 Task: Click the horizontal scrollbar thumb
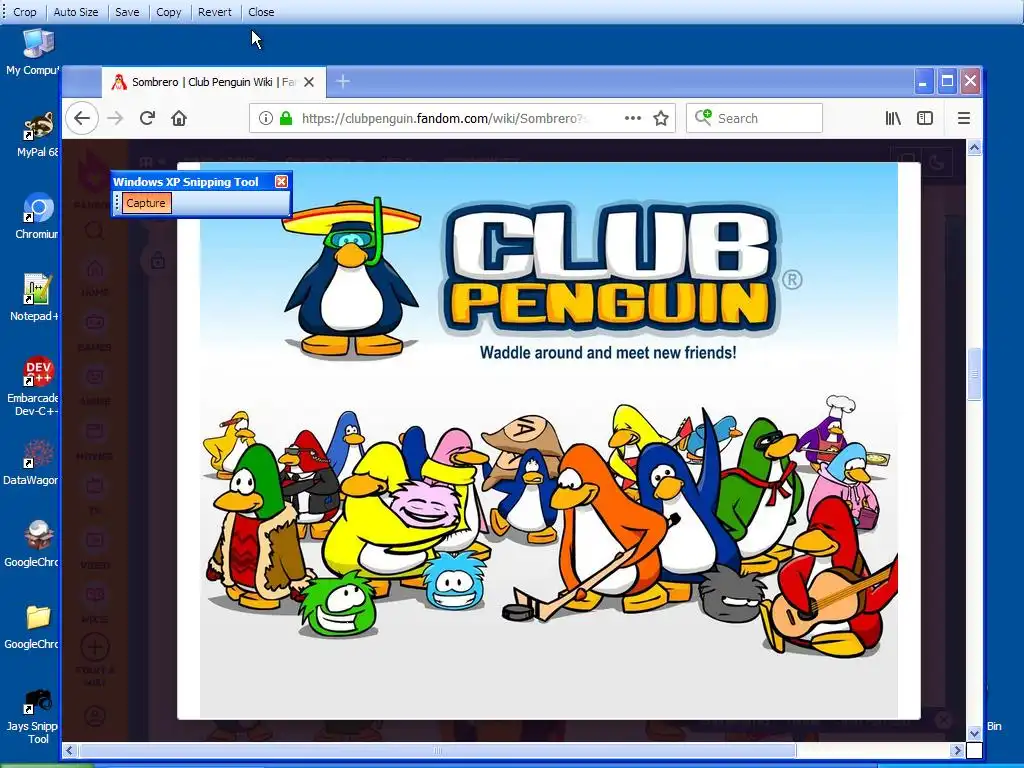437,750
